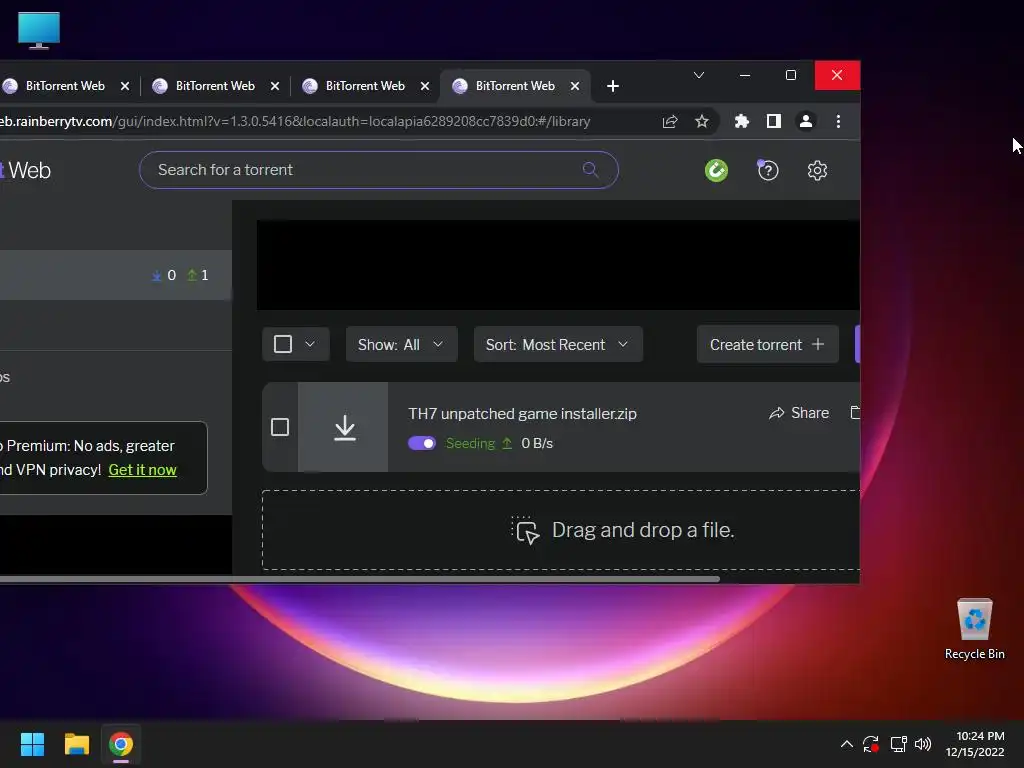Click the green BitTorrent speed upgrade icon
Viewport: 1024px width, 768px height.
[716, 170]
